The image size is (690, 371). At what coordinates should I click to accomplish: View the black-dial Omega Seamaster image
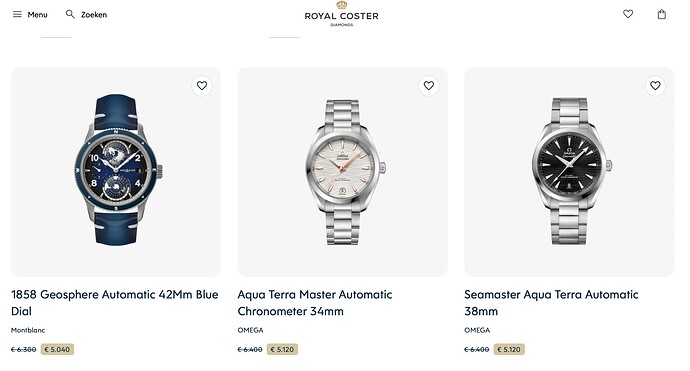pyautogui.click(x=569, y=171)
